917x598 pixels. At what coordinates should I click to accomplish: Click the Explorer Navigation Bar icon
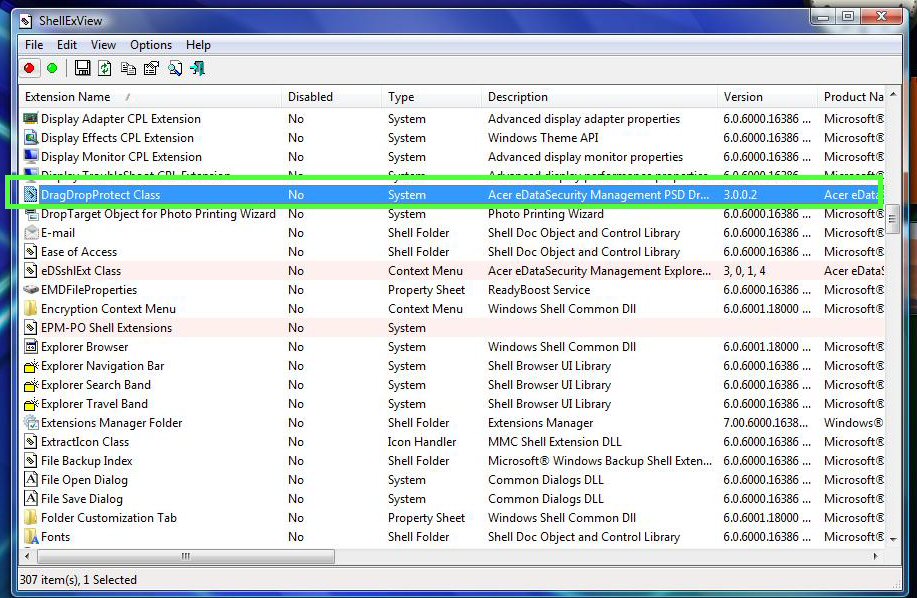[x=30, y=366]
